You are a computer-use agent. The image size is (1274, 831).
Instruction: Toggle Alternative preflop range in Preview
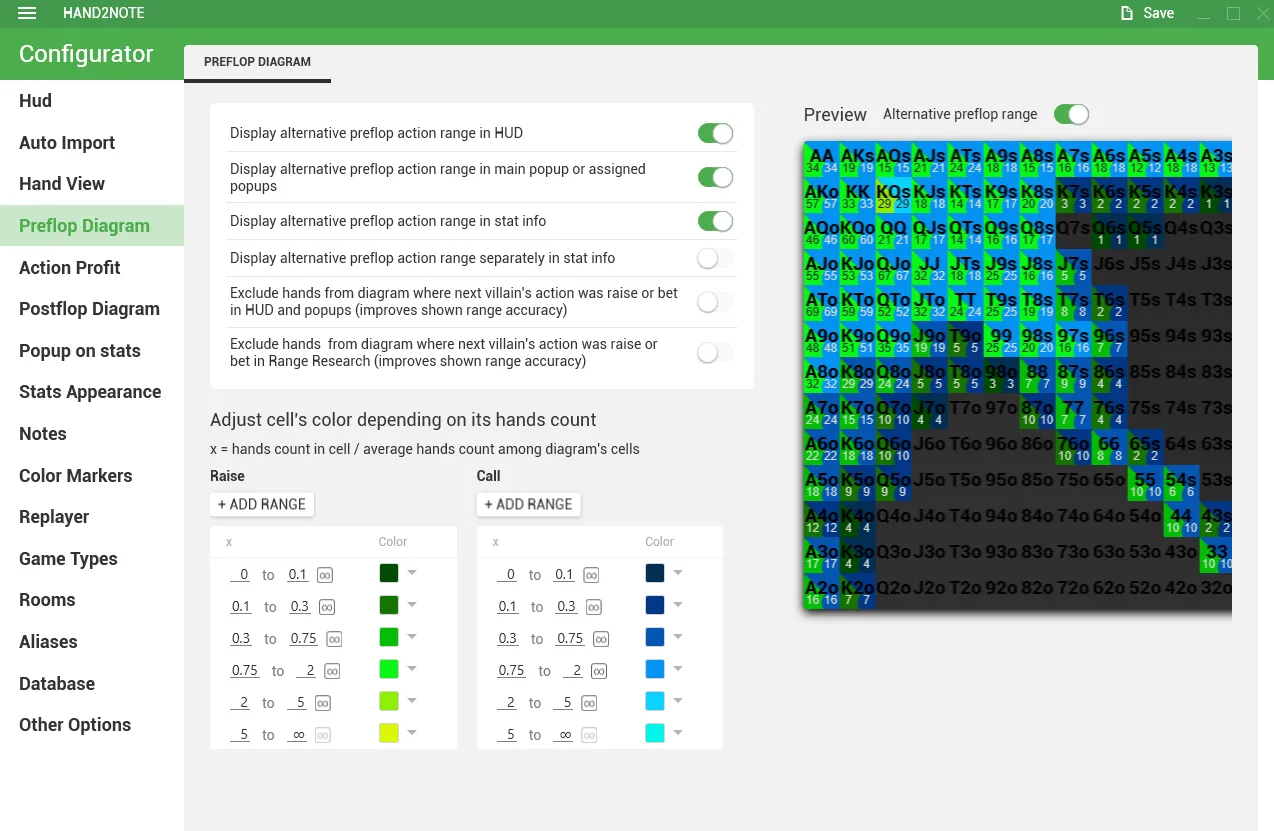pyautogui.click(x=1071, y=114)
